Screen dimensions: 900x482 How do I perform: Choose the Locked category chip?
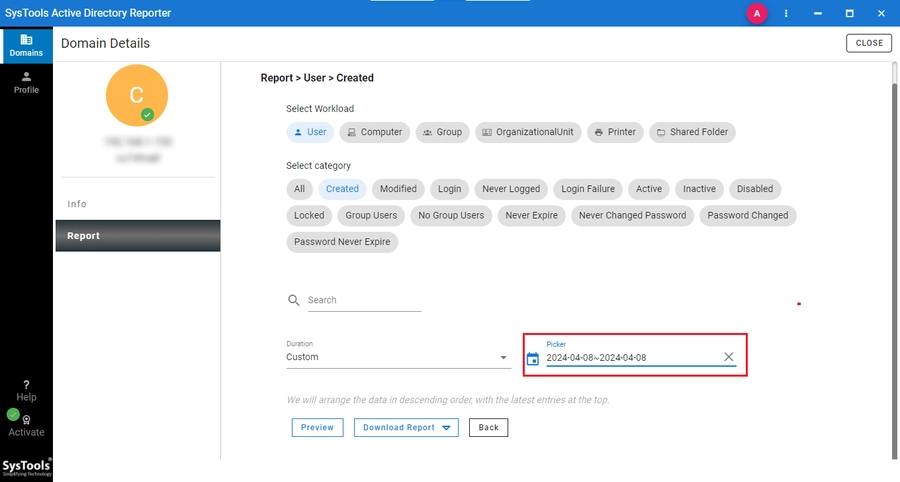[x=309, y=216]
